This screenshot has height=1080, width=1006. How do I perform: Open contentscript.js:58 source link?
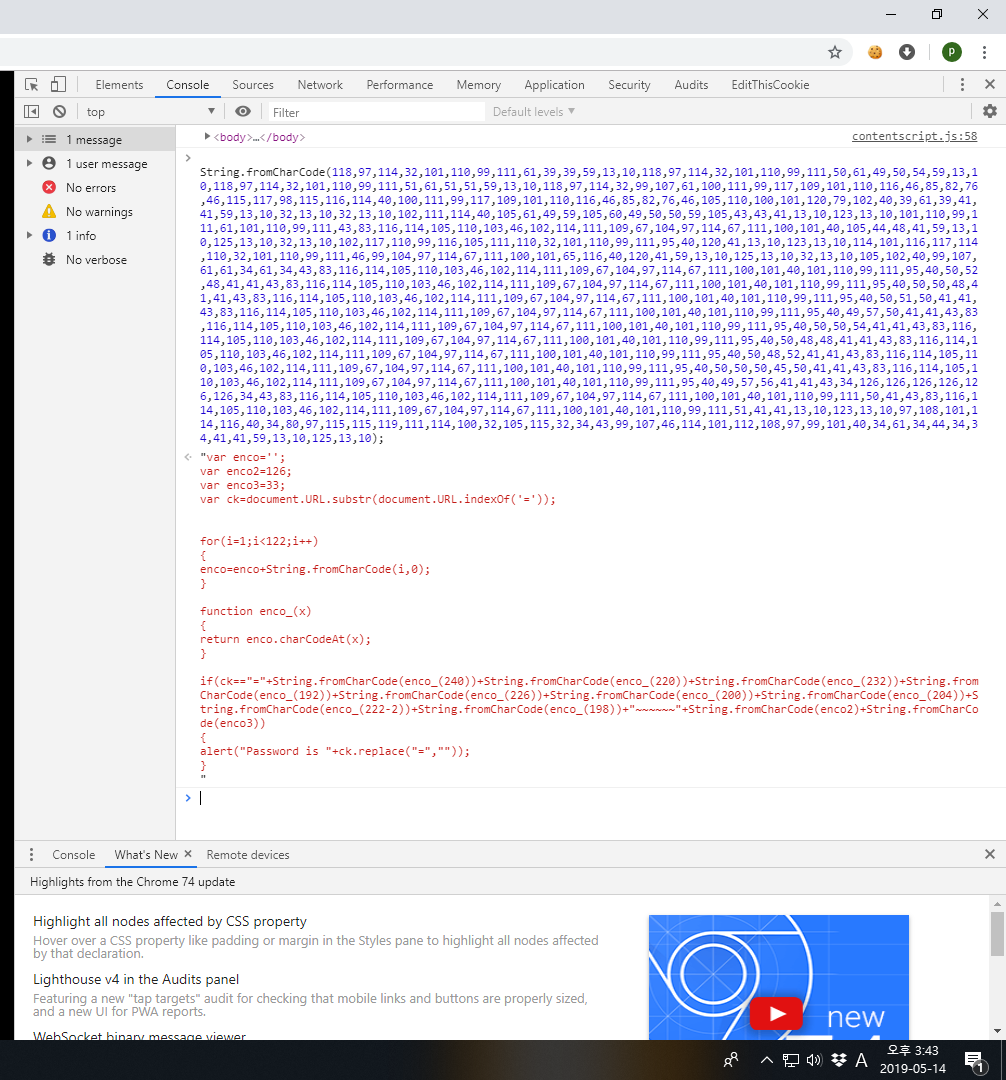(914, 136)
